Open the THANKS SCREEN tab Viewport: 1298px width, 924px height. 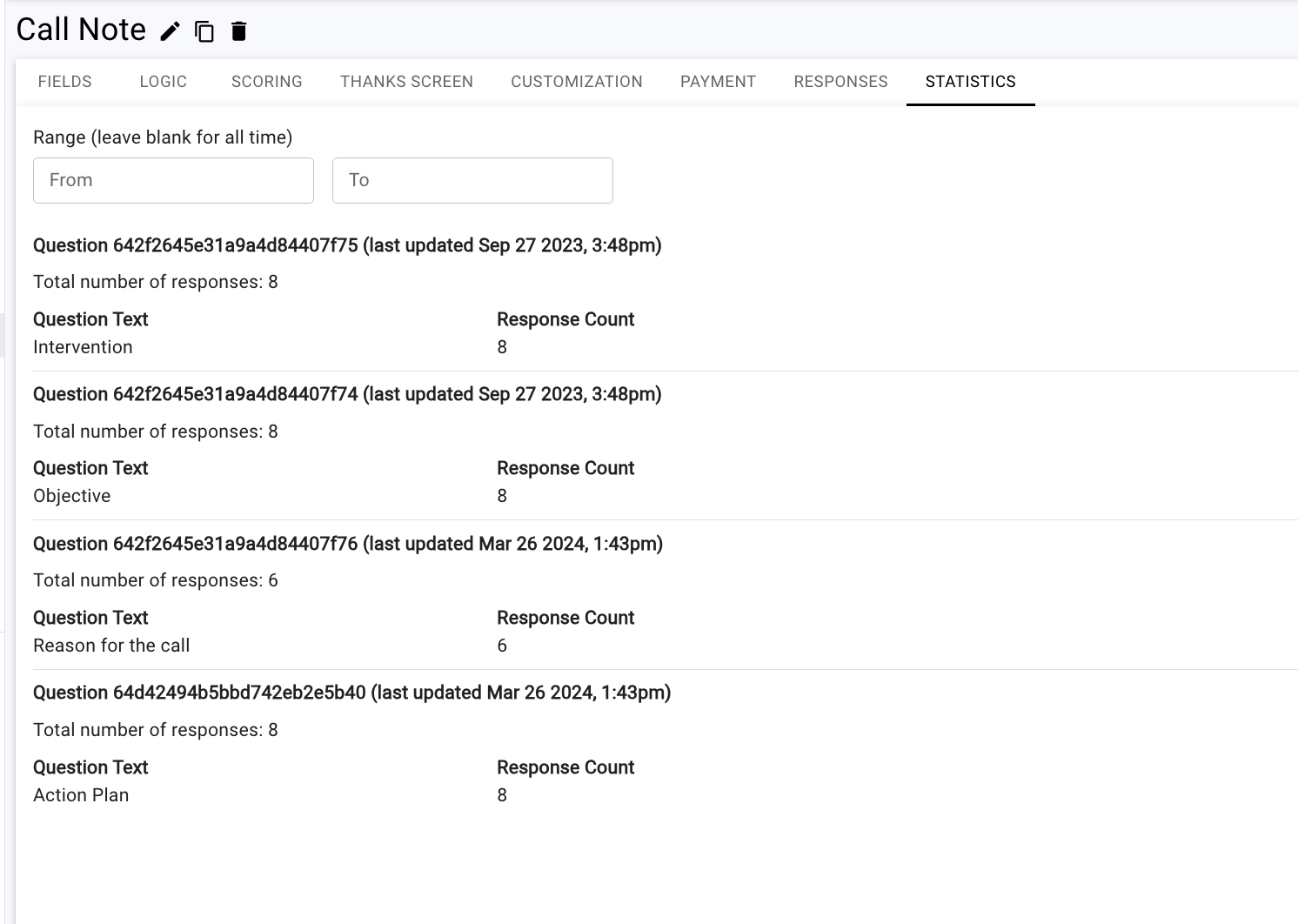coord(405,81)
